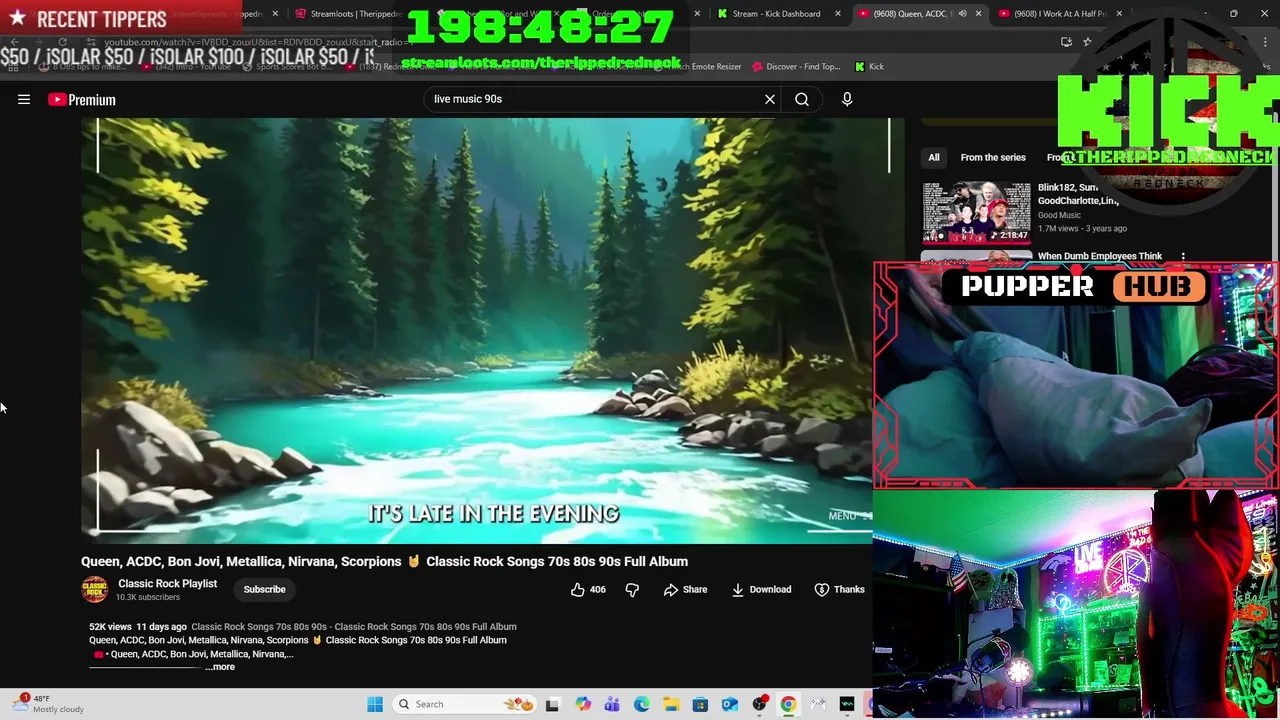The height and width of the screenshot is (720, 1280).
Task: Search from the Windows taskbar search box
Action: pyautogui.click(x=466, y=704)
